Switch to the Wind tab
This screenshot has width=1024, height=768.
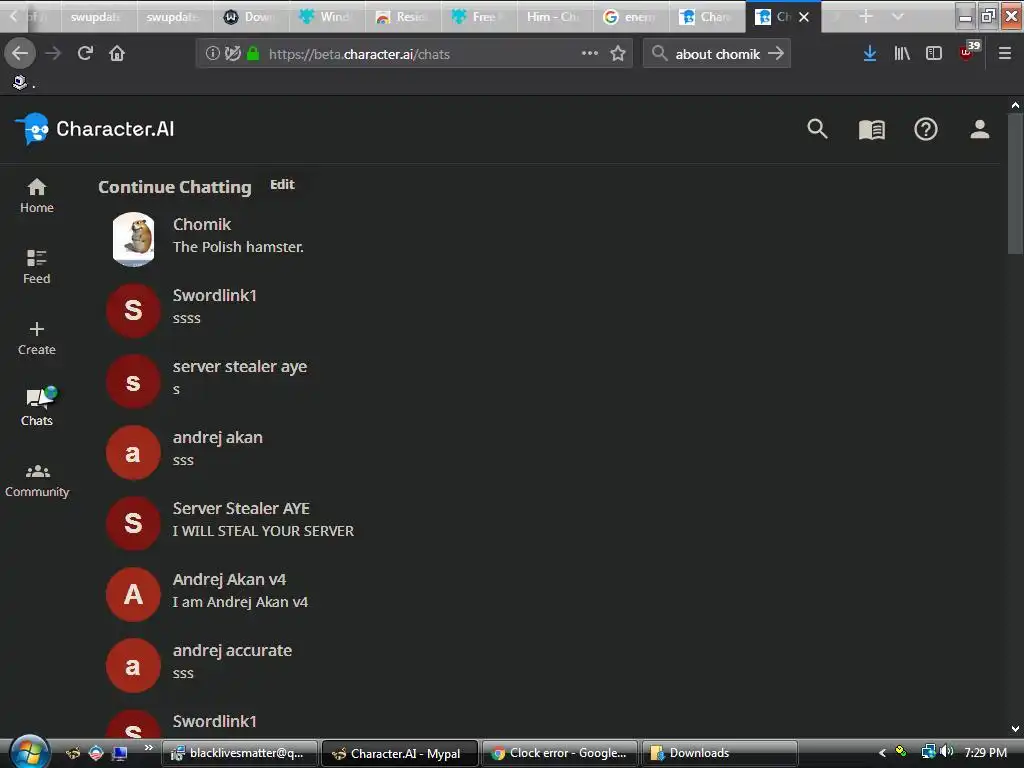click(327, 17)
